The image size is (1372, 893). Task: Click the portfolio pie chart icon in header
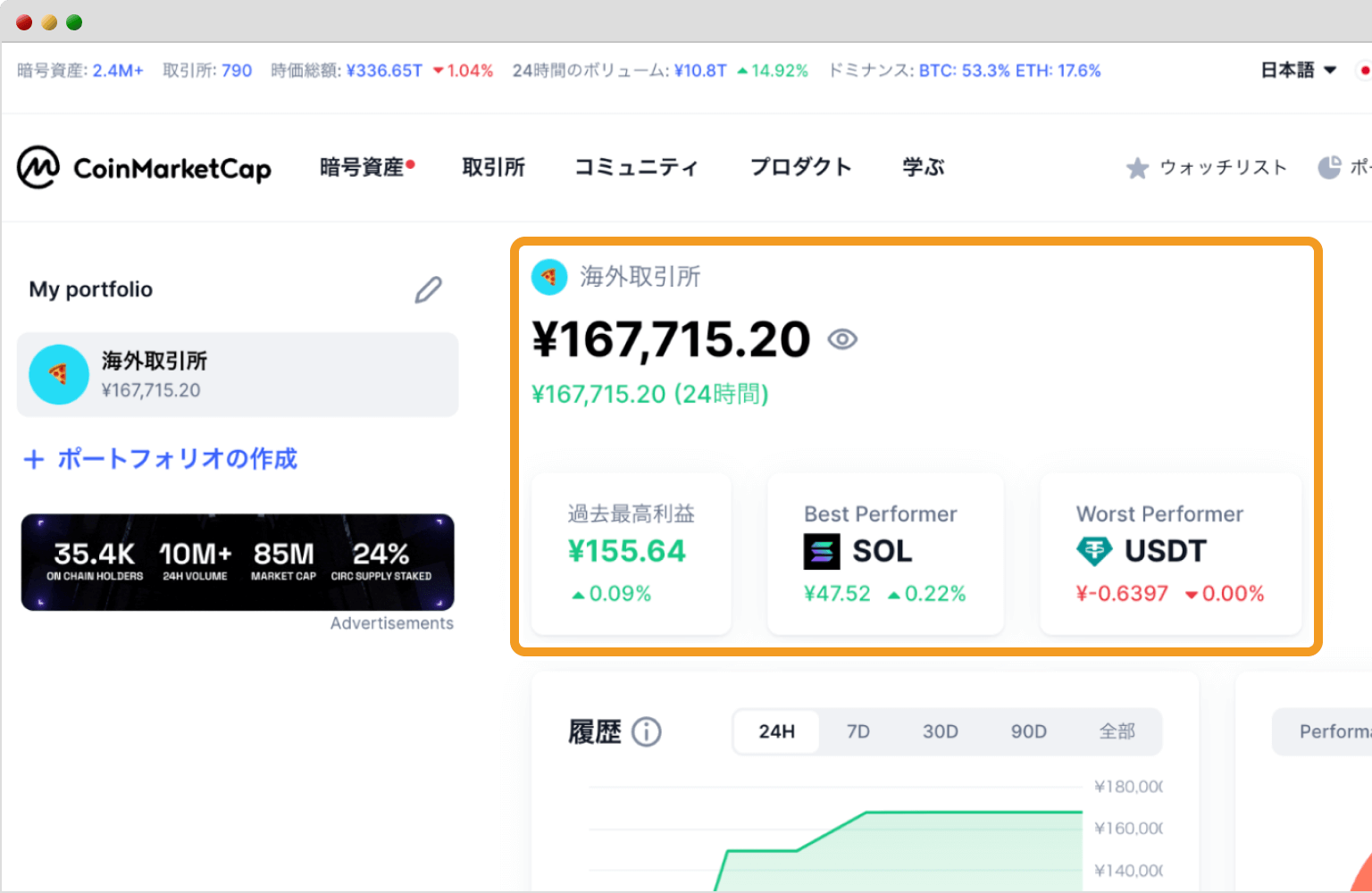point(1330,167)
